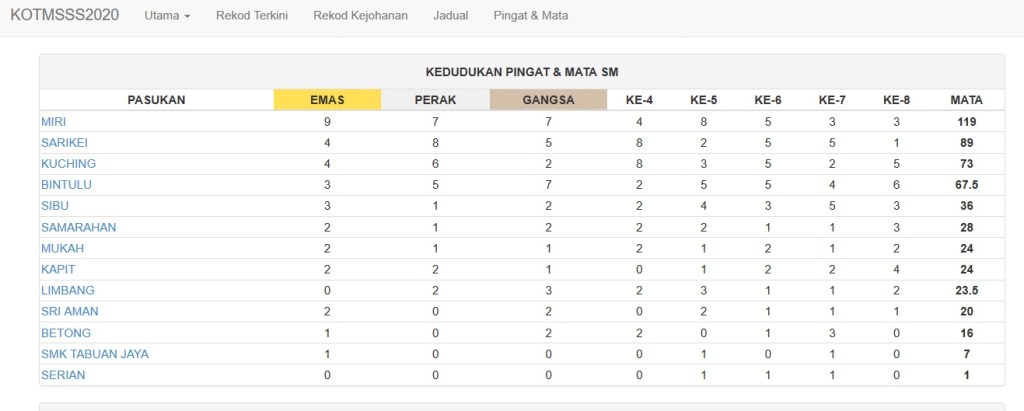Click the KOTMSSS2020 brand link
The width and height of the screenshot is (1024, 411).
(64, 16)
